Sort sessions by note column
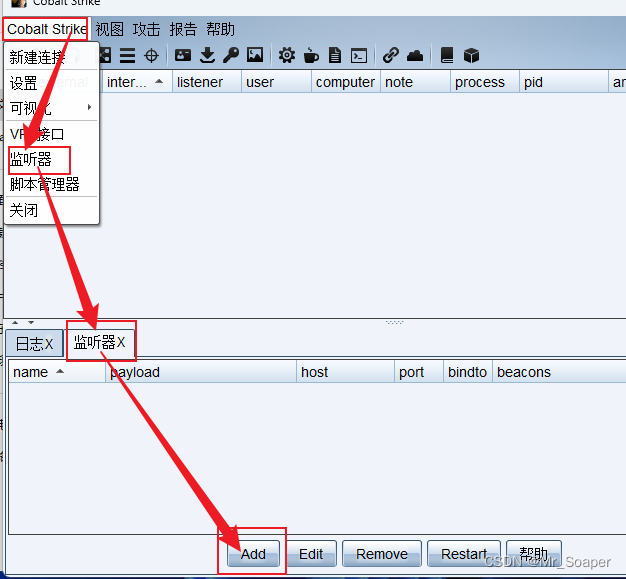The width and height of the screenshot is (626, 579). click(x=415, y=82)
